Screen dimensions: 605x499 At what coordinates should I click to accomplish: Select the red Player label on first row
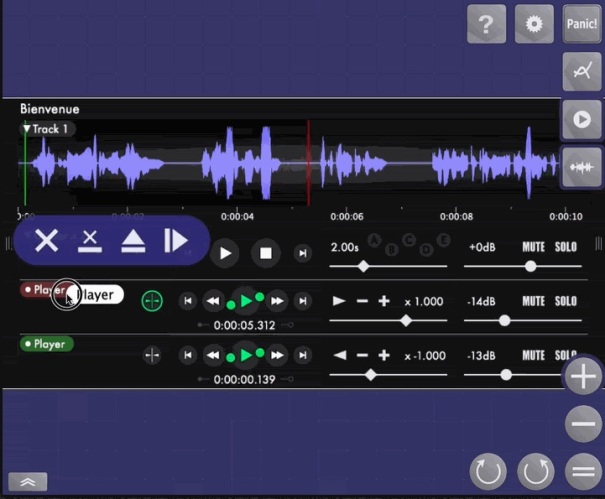pos(42,290)
